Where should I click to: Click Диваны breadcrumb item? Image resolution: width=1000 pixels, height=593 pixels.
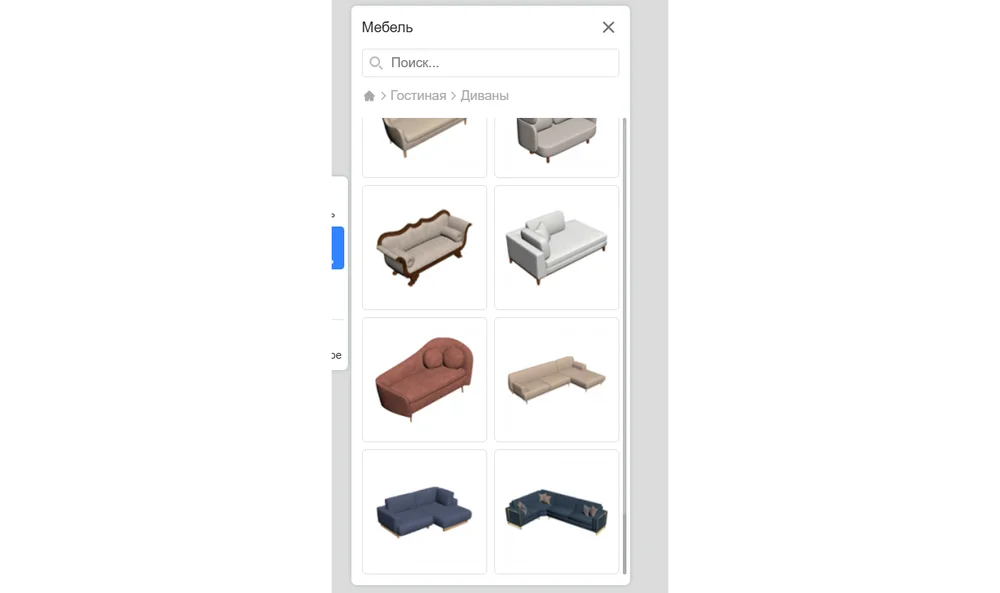point(485,96)
